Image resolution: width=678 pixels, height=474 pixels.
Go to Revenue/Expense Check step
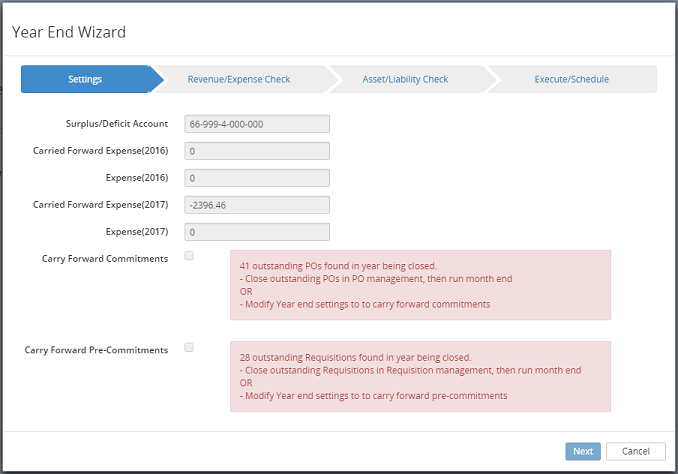[238, 79]
